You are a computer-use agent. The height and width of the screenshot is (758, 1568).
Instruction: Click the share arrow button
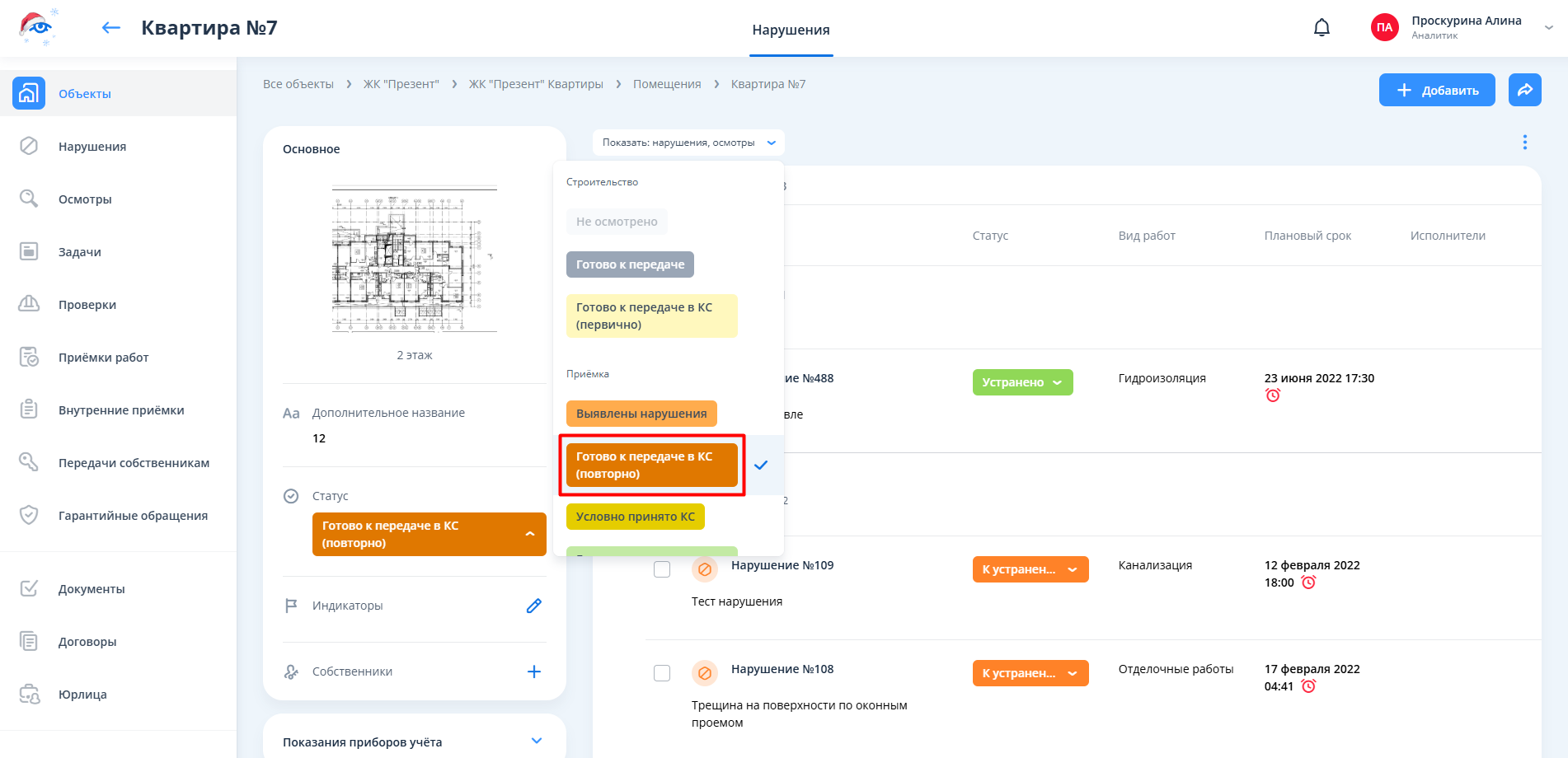[x=1524, y=90]
